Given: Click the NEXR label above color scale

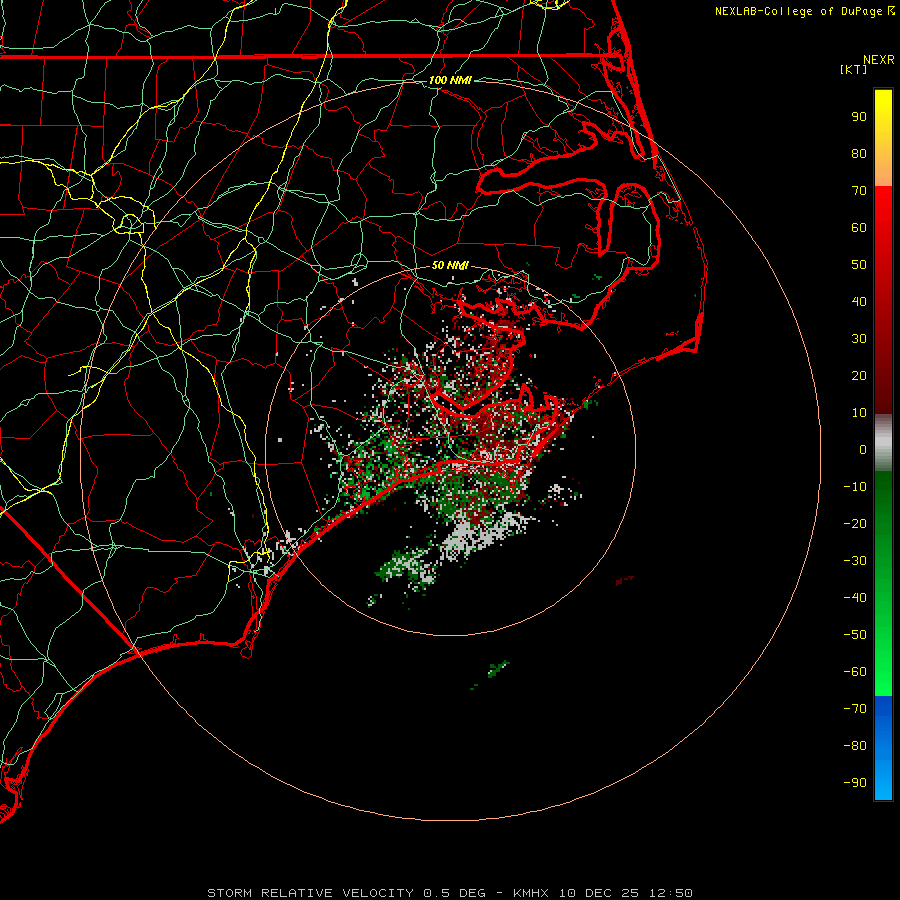Looking at the screenshot, I should (878, 60).
